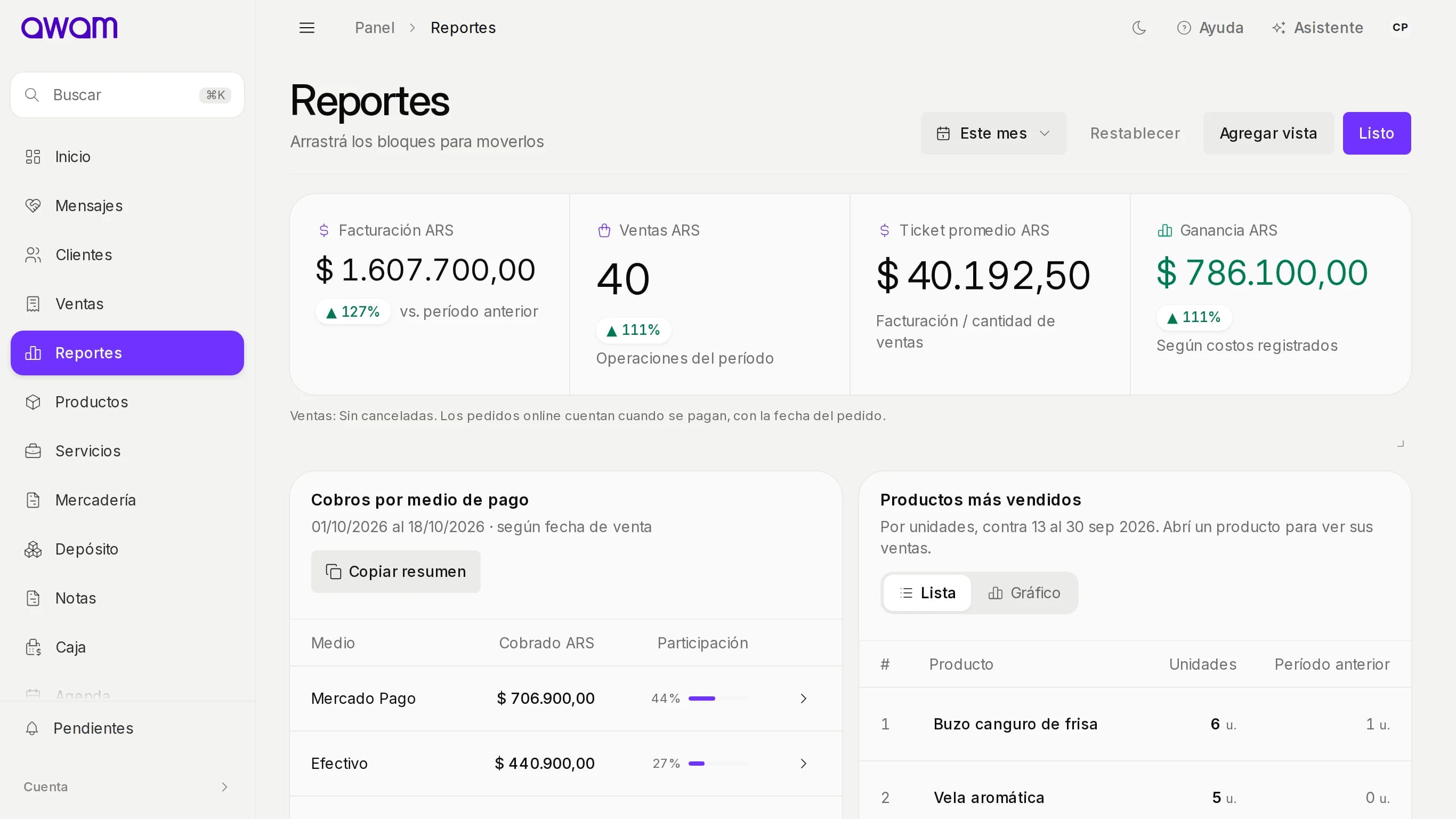Open the CP user avatar menu
This screenshot has width=1456, height=819.
1400,28
